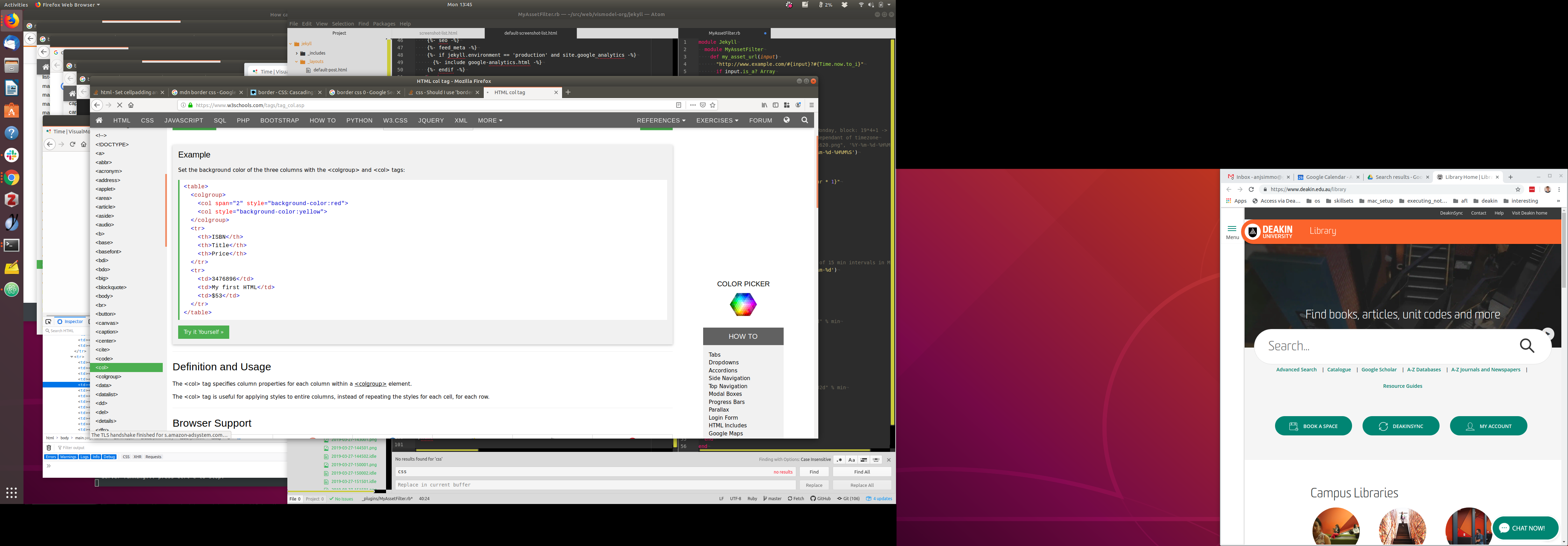Viewport: 1568px width, 546px height.
Task: Open the Packages menu in Atom
Action: tap(384, 24)
